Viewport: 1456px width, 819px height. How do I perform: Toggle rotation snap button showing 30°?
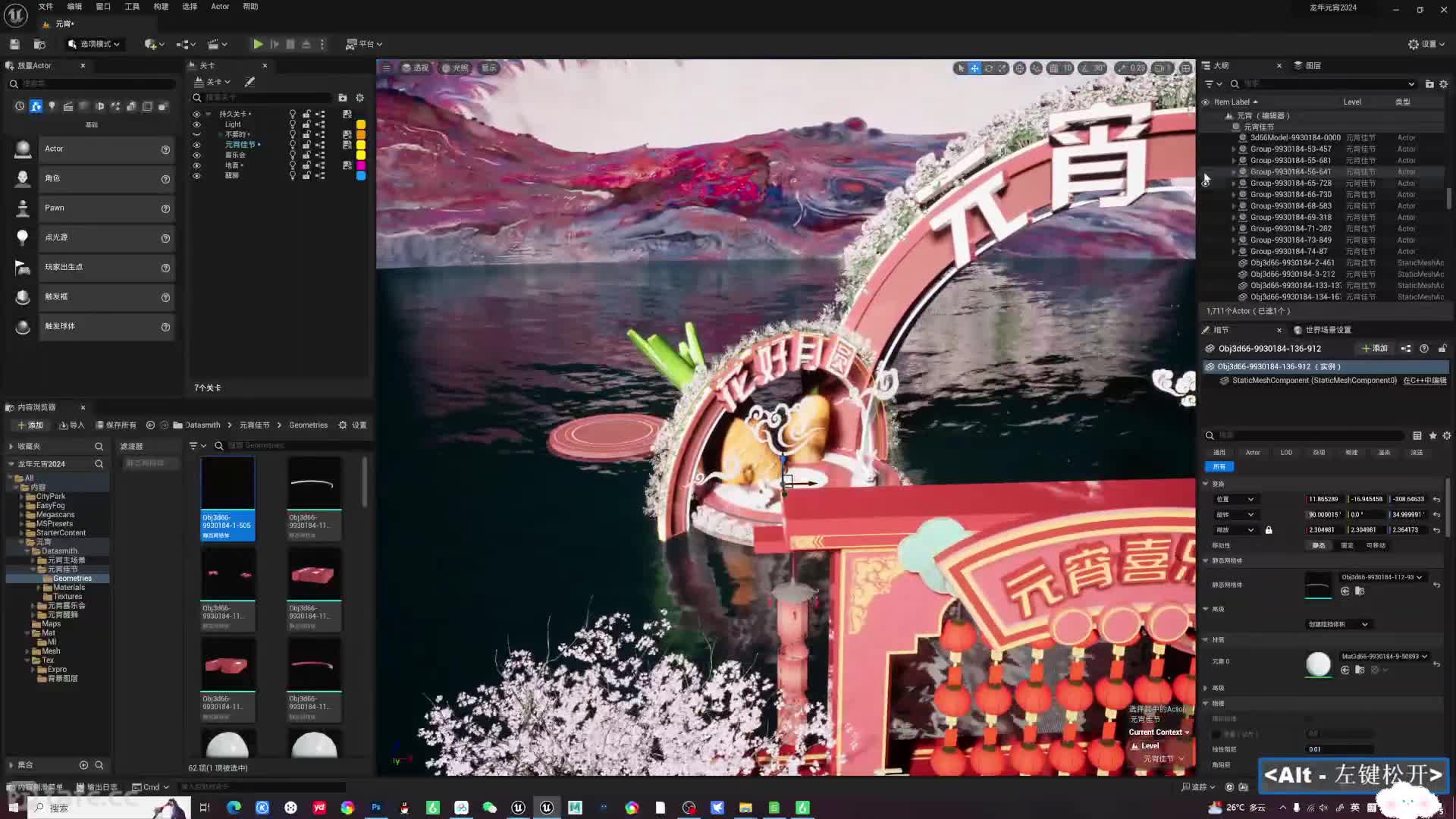point(1094,68)
